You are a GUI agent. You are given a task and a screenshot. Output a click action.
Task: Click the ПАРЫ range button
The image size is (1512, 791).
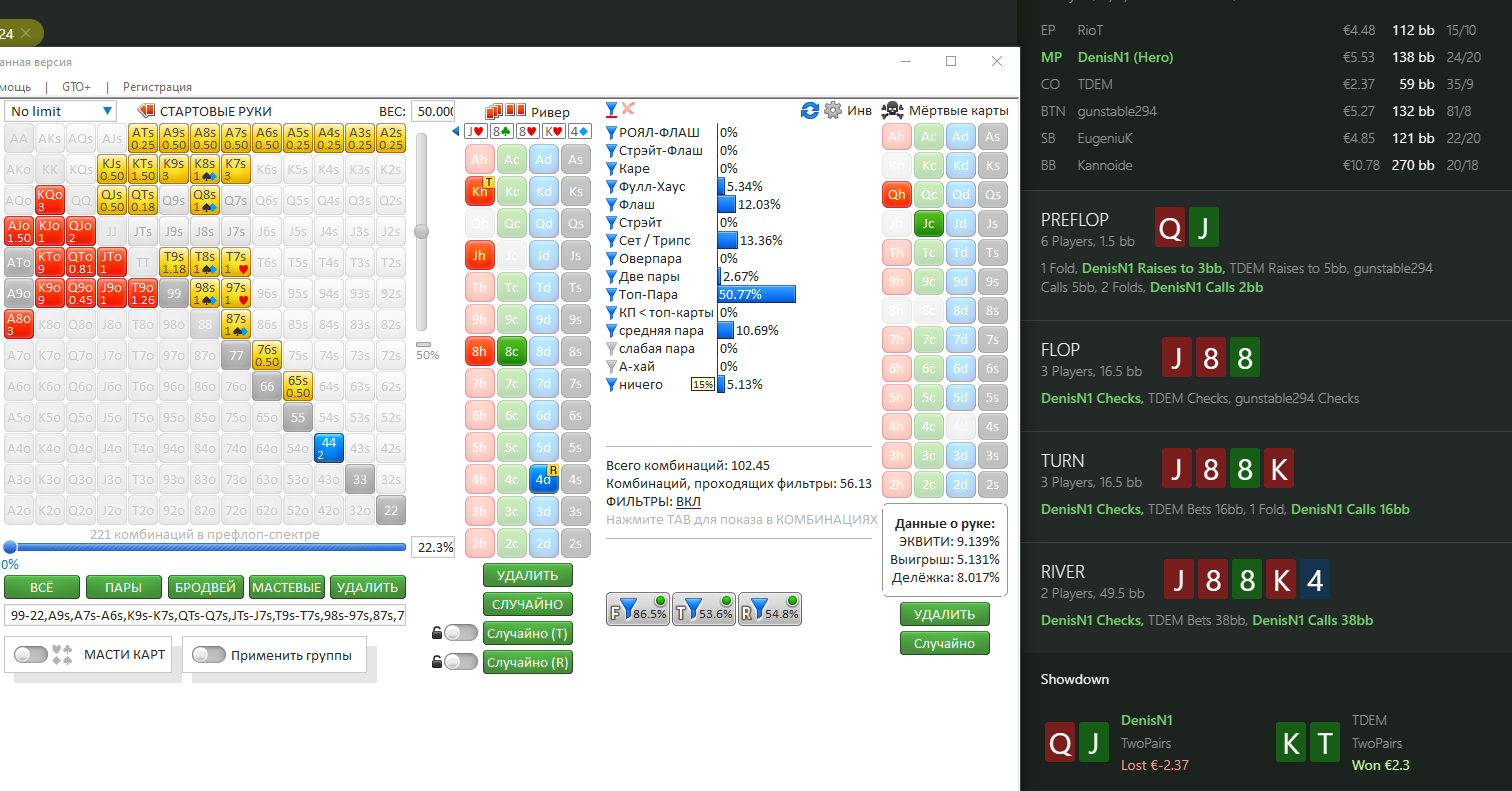click(x=124, y=587)
